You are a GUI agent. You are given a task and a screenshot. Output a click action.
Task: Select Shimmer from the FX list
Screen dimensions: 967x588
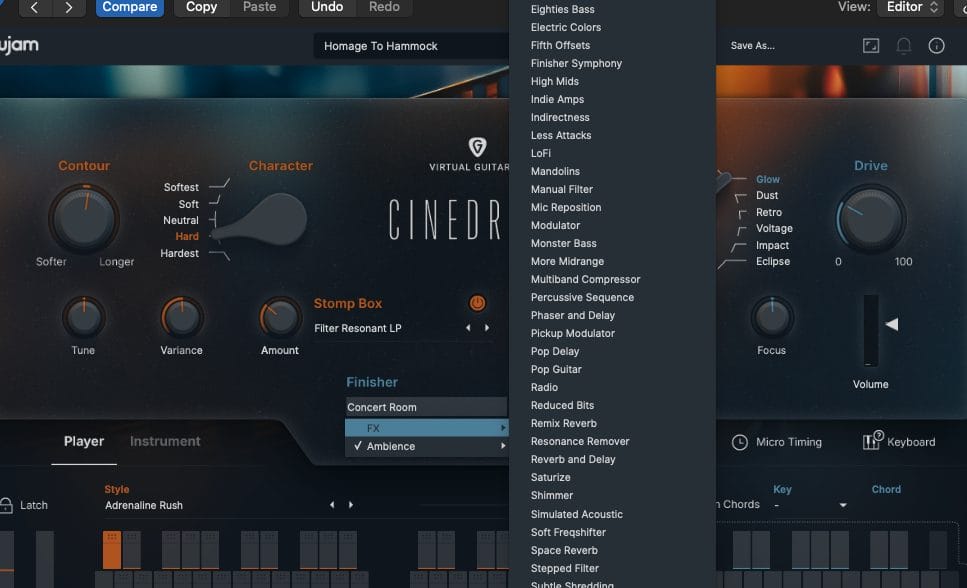(552, 496)
